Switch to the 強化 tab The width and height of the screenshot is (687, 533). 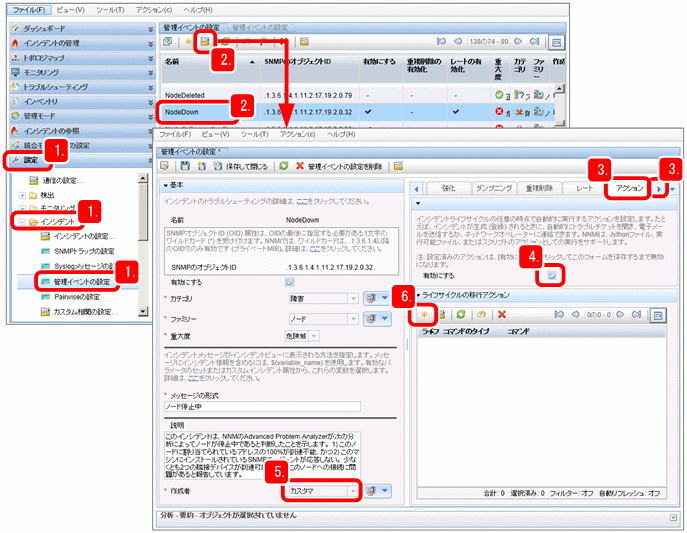(x=448, y=188)
